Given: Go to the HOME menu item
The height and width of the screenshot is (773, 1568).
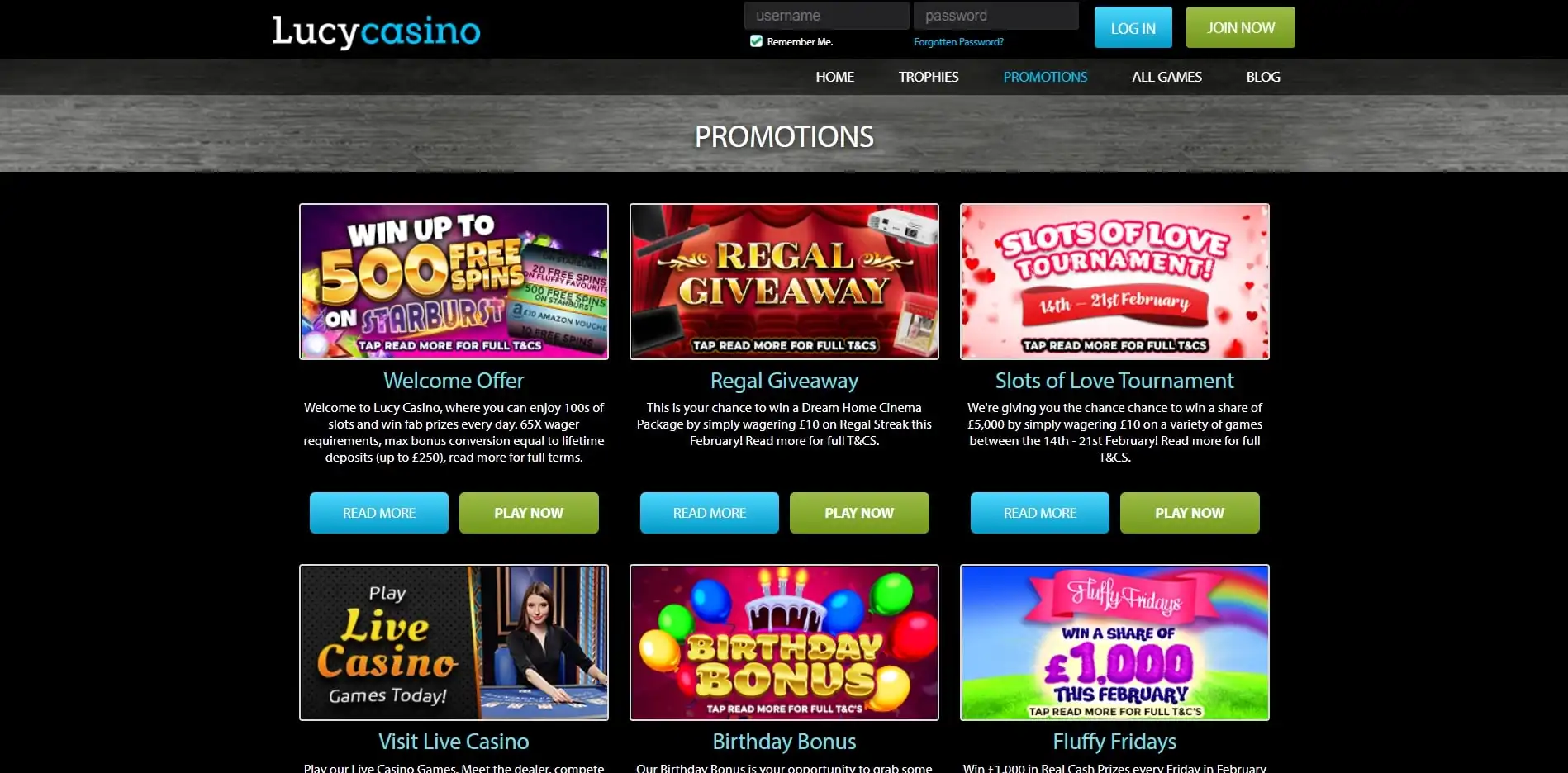Looking at the screenshot, I should pos(834,77).
